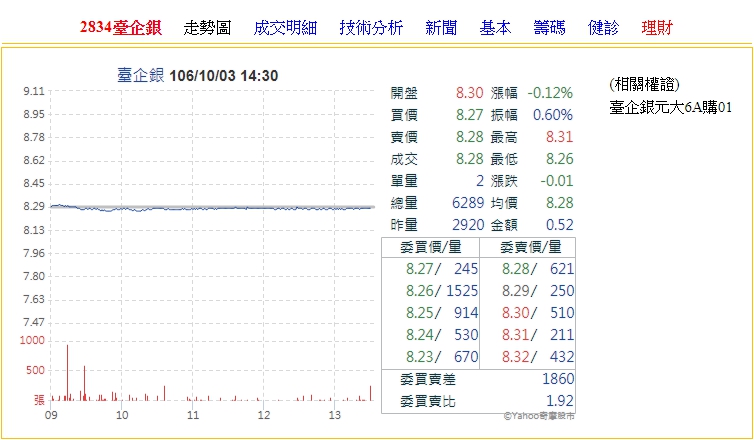Click the 昨量 value 2920
Image resolution: width=754 pixels, height=440 pixels.
tap(468, 225)
